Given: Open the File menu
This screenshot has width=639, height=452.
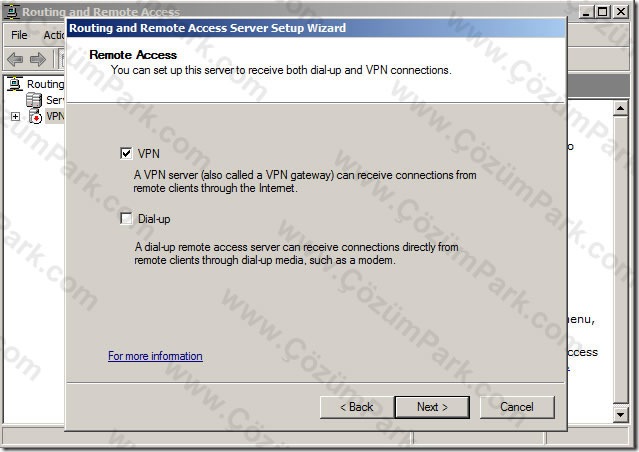Looking at the screenshot, I should click(x=19, y=35).
